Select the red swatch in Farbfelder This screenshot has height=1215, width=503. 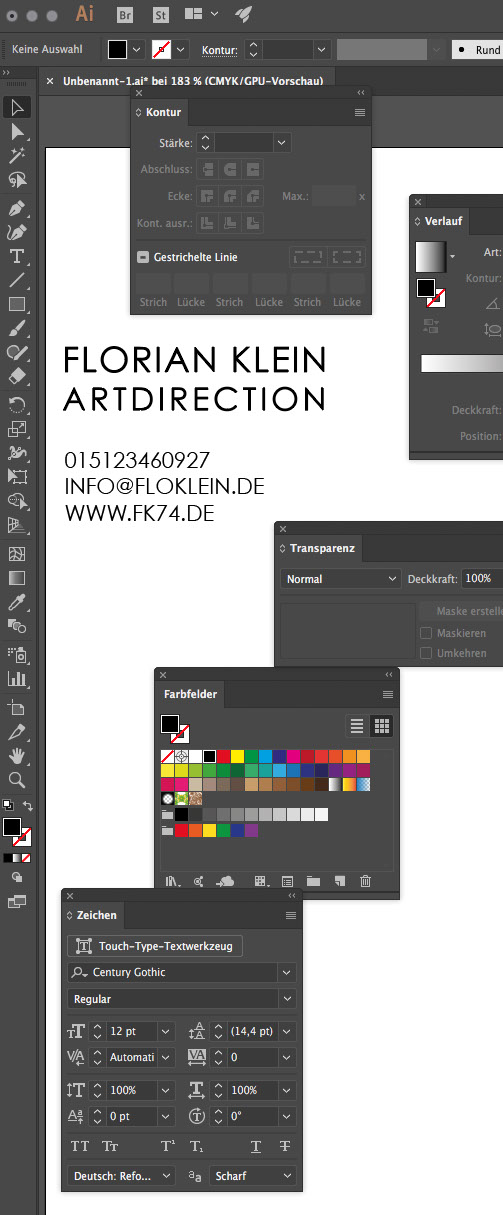[x=223, y=756]
